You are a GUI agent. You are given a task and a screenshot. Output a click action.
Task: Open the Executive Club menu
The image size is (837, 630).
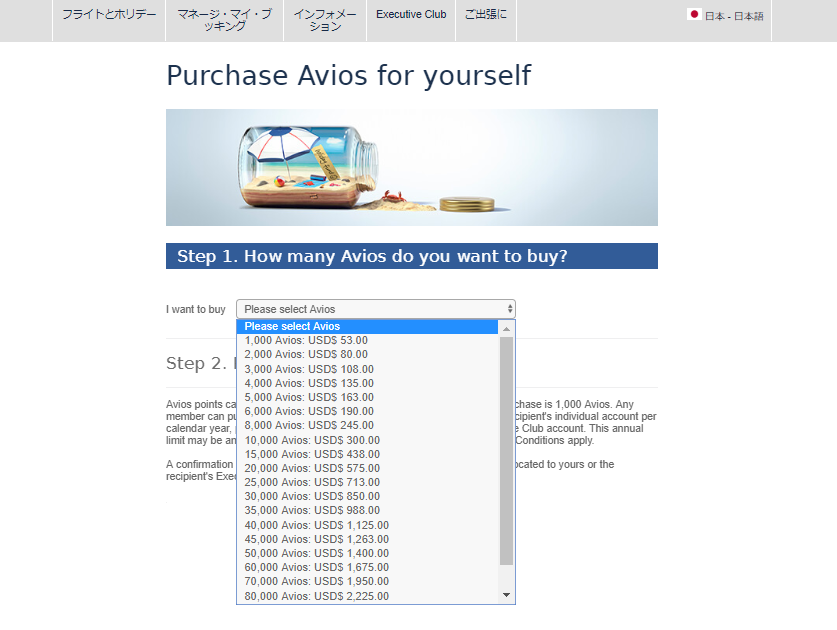411,15
